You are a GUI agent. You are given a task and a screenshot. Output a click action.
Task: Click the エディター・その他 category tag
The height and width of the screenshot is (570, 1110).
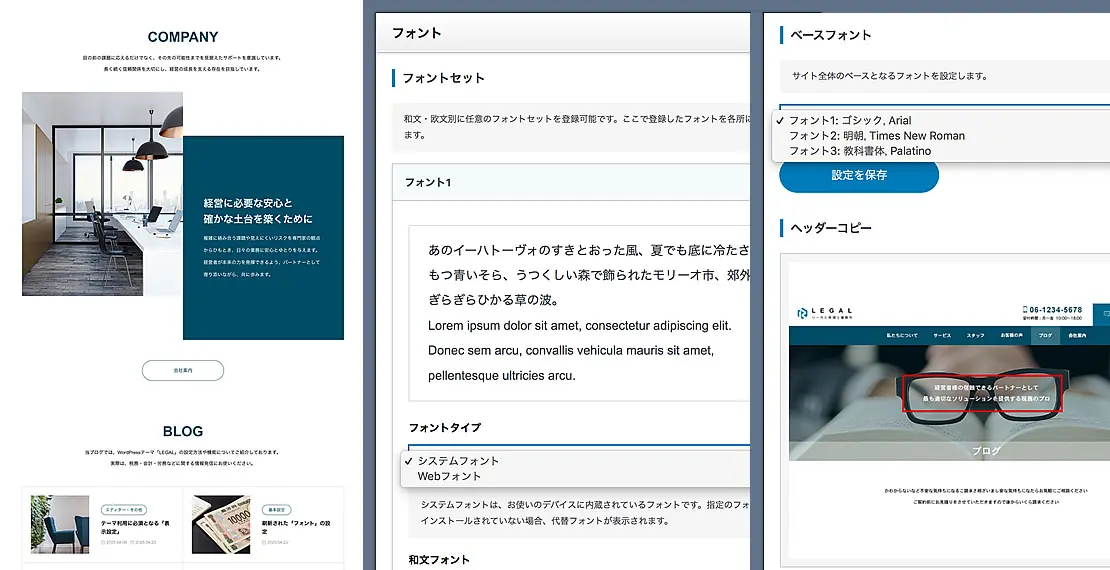pyautogui.click(x=125, y=510)
